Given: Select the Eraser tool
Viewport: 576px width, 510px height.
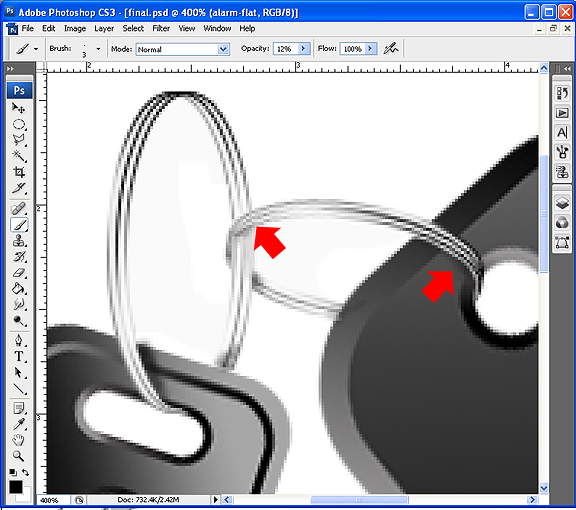Looking at the screenshot, I should (19, 273).
